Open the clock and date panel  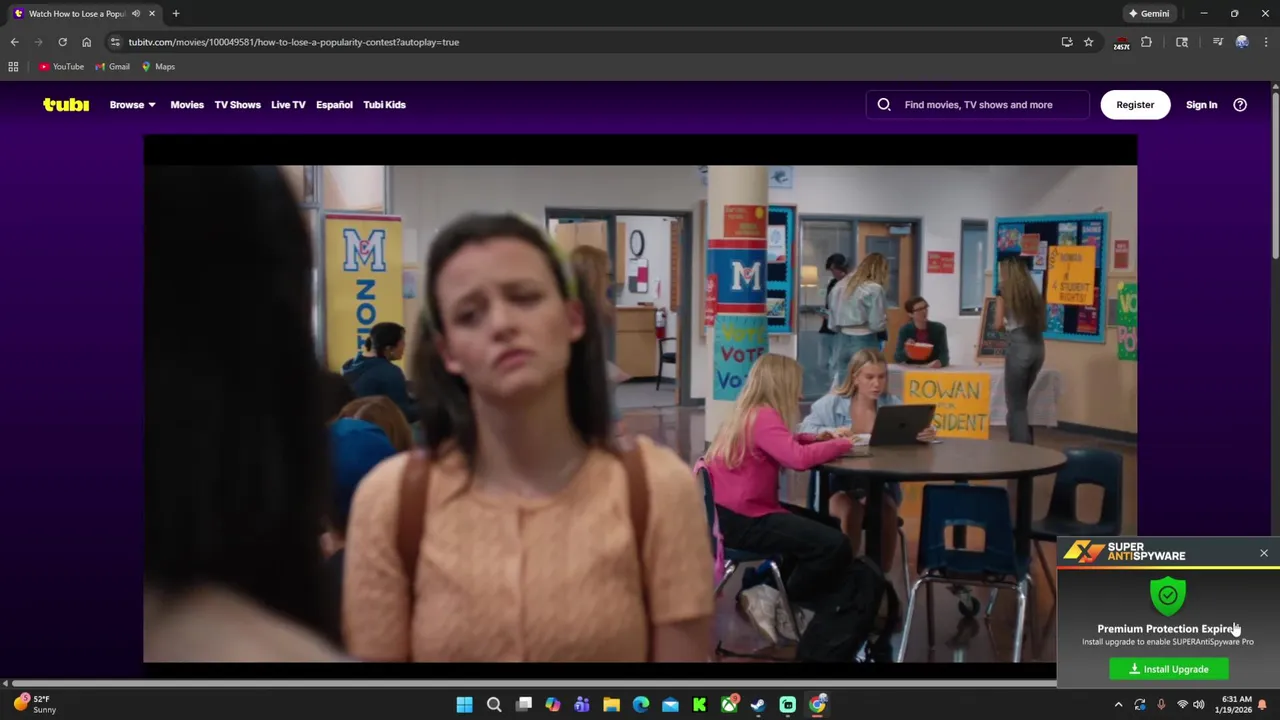pyautogui.click(x=1236, y=705)
